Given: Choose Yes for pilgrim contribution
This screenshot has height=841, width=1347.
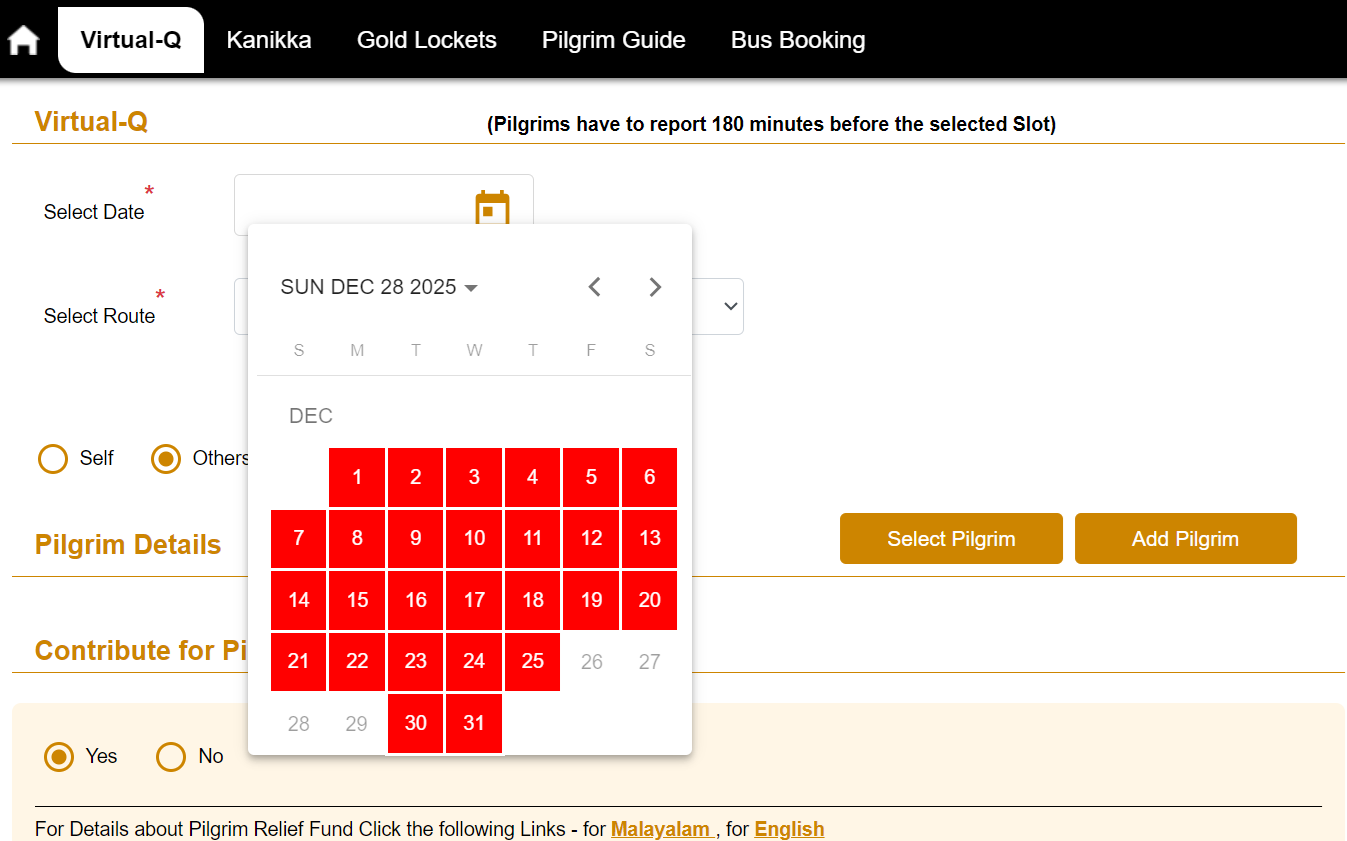Looking at the screenshot, I should click(x=60, y=757).
